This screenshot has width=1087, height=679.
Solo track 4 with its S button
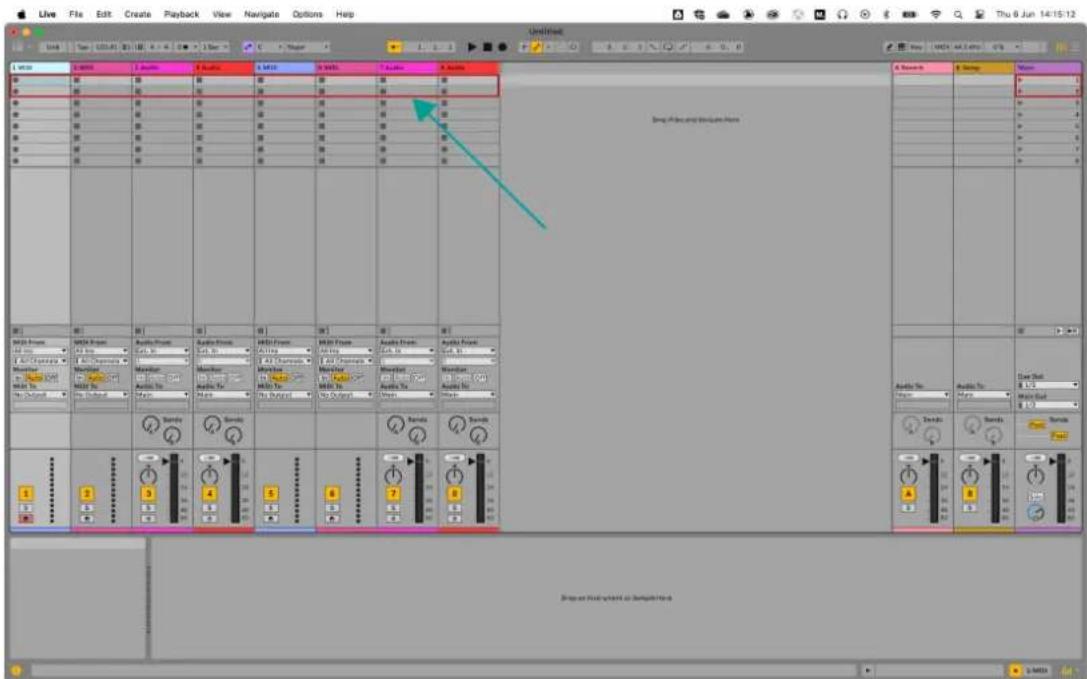tap(209, 508)
